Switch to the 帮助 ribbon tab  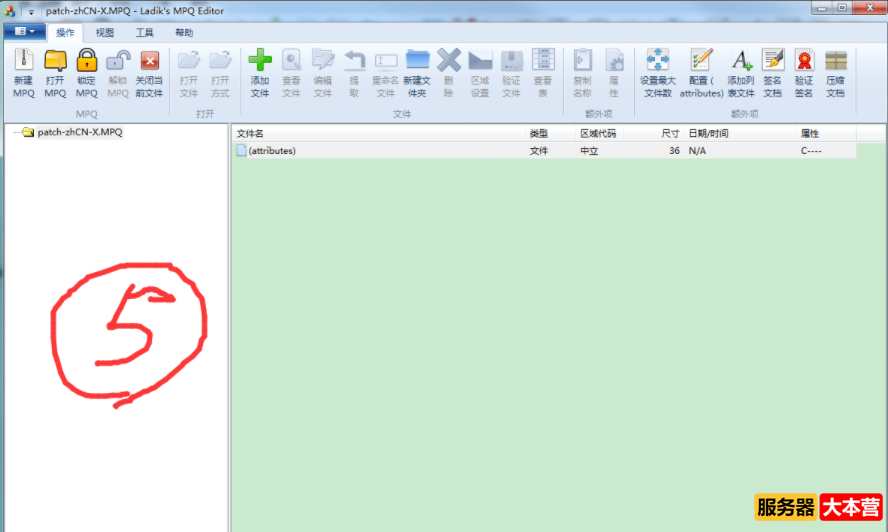pos(184,33)
